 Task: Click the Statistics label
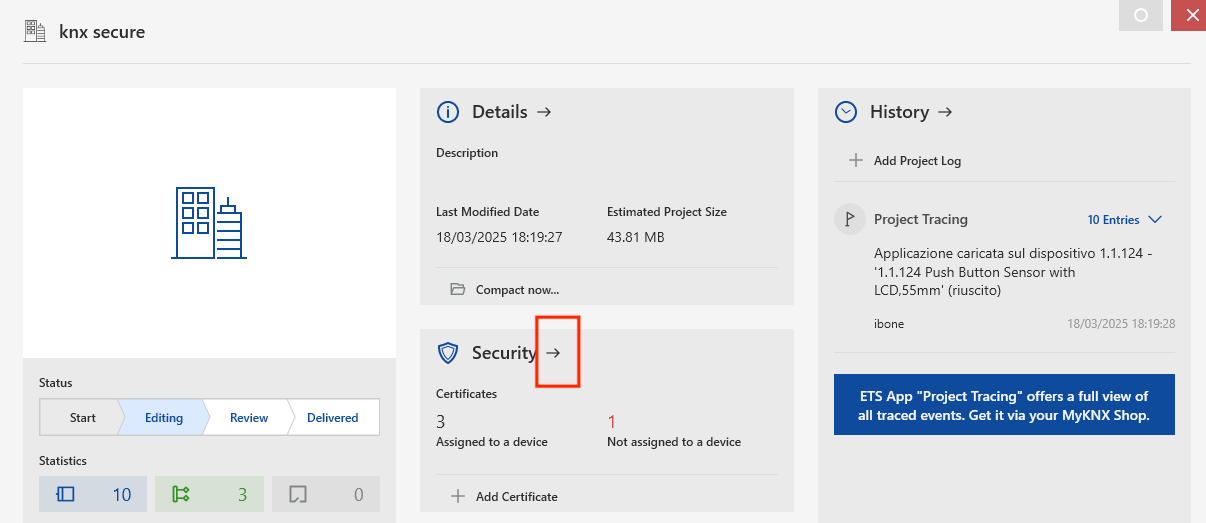click(63, 461)
